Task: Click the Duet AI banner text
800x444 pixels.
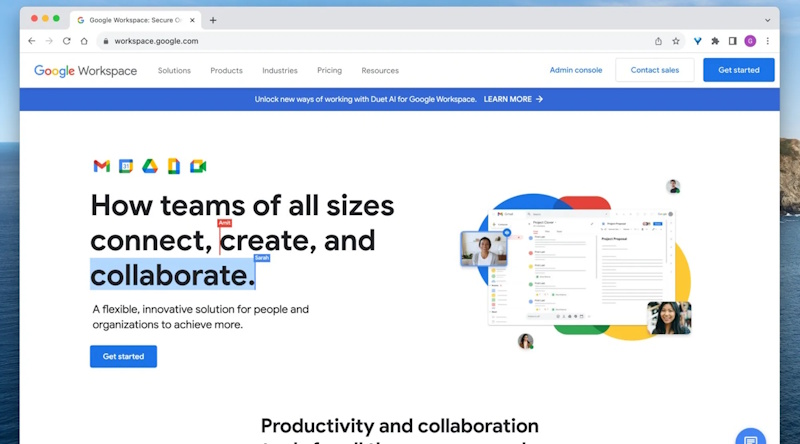Action: pos(365,99)
